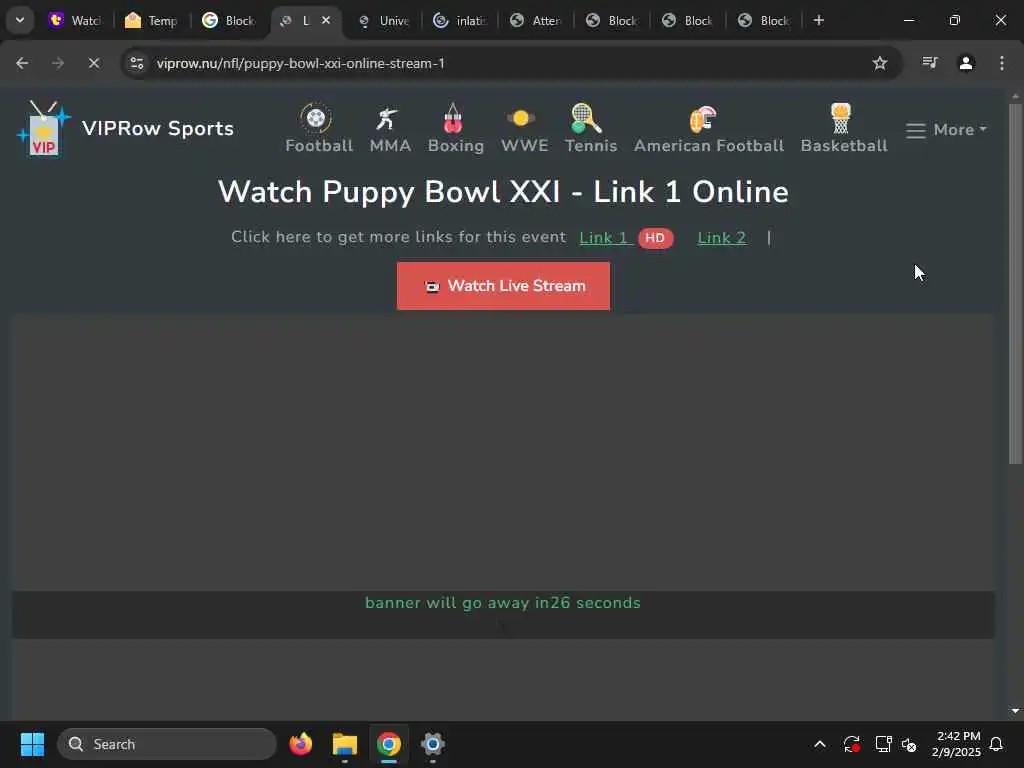This screenshot has width=1024, height=768.
Task: Open the American Football category icon
Action: (703, 120)
